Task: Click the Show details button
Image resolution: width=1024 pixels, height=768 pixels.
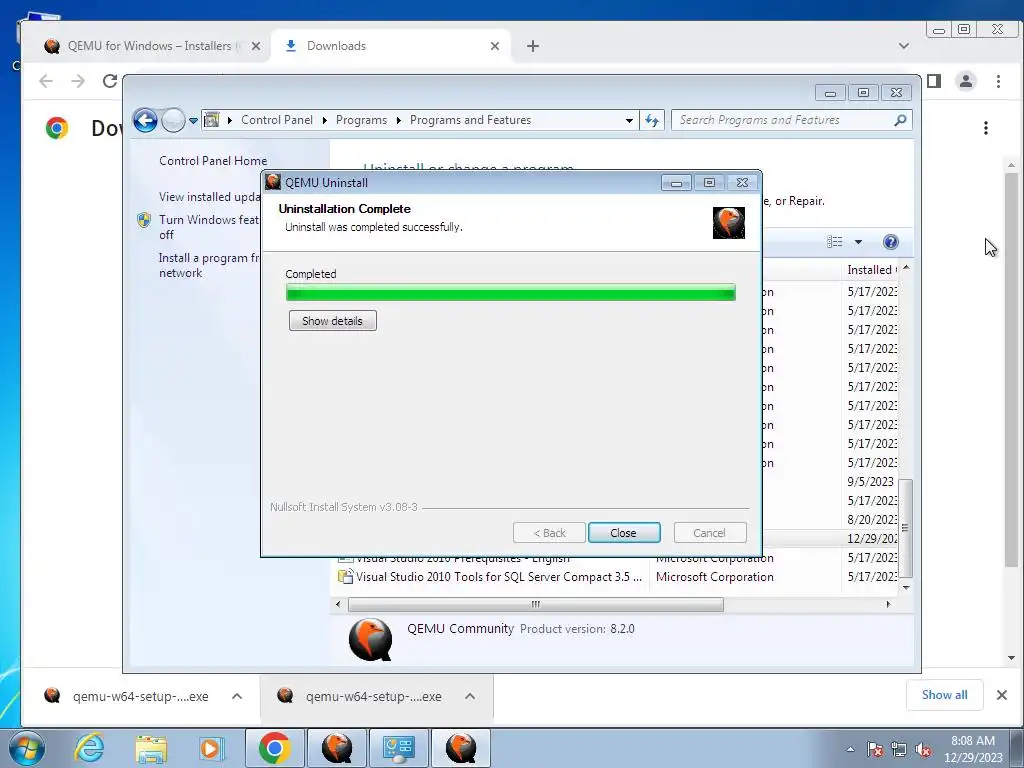Action: click(332, 321)
